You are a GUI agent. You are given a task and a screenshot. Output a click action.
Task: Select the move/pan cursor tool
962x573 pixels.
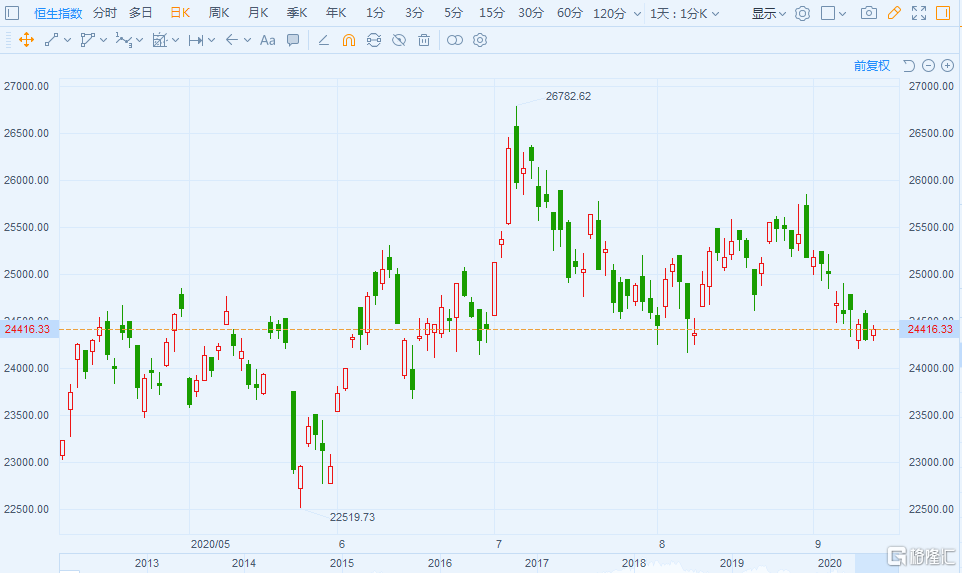(x=26, y=40)
